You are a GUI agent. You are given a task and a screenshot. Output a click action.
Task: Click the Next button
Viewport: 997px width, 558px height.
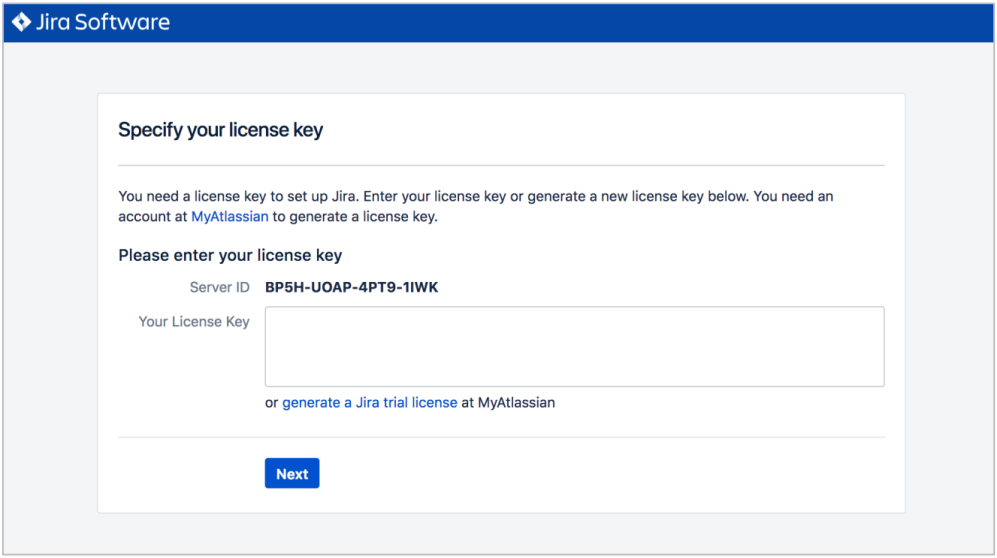[x=292, y=473]
